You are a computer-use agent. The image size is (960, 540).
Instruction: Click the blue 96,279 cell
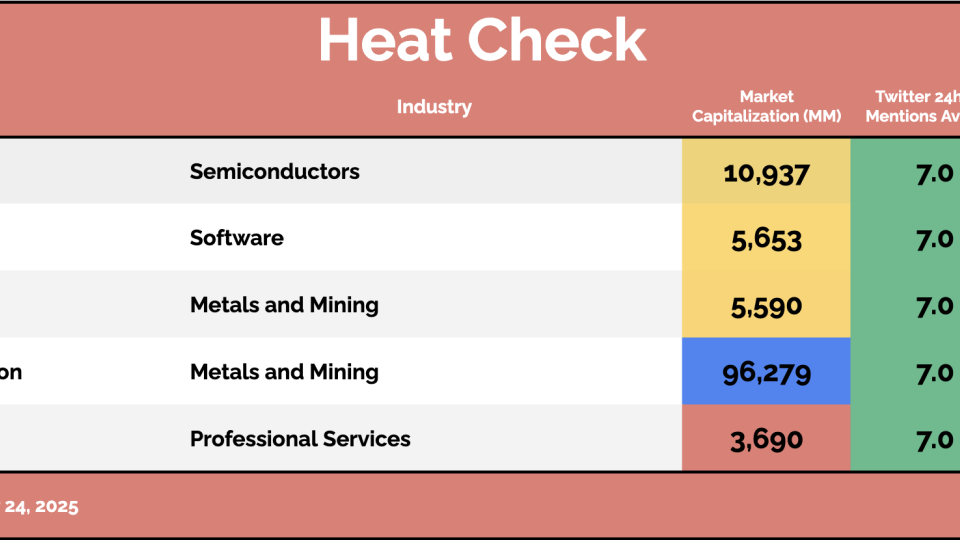pos(766,373)
